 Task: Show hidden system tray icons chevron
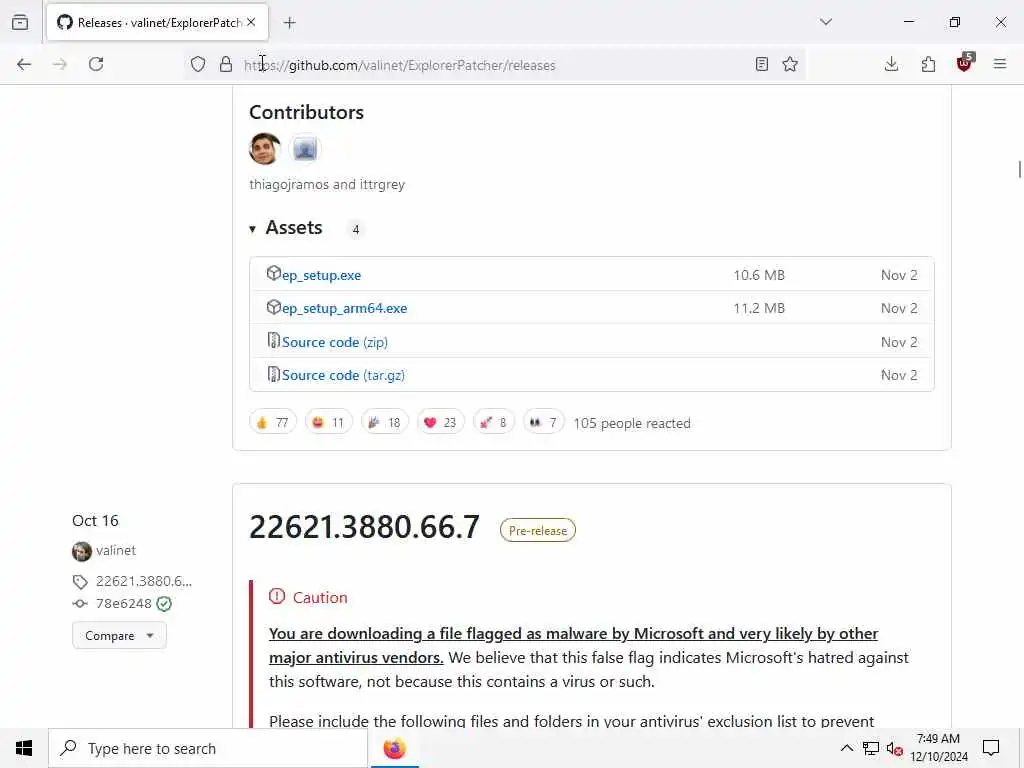(846, 748)
